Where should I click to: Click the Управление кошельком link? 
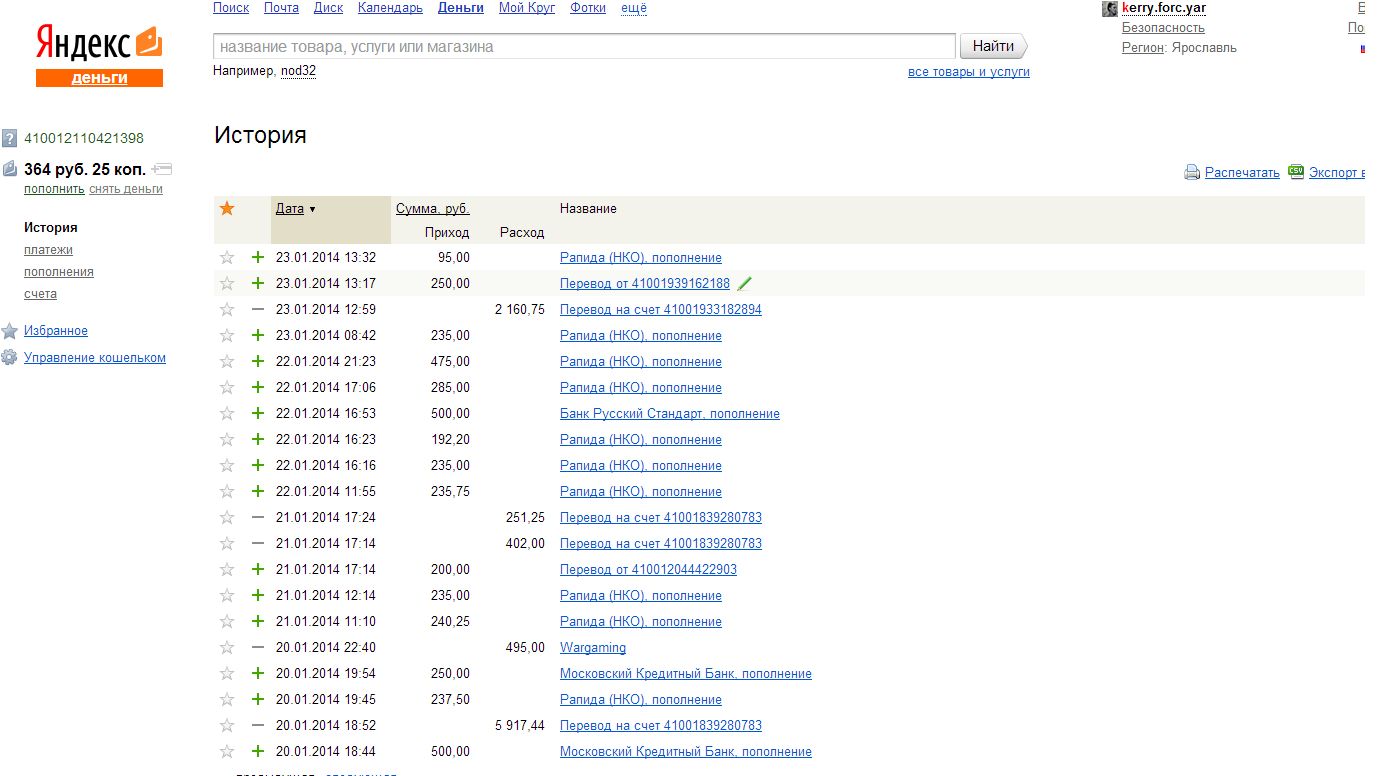tap(95, 358)
